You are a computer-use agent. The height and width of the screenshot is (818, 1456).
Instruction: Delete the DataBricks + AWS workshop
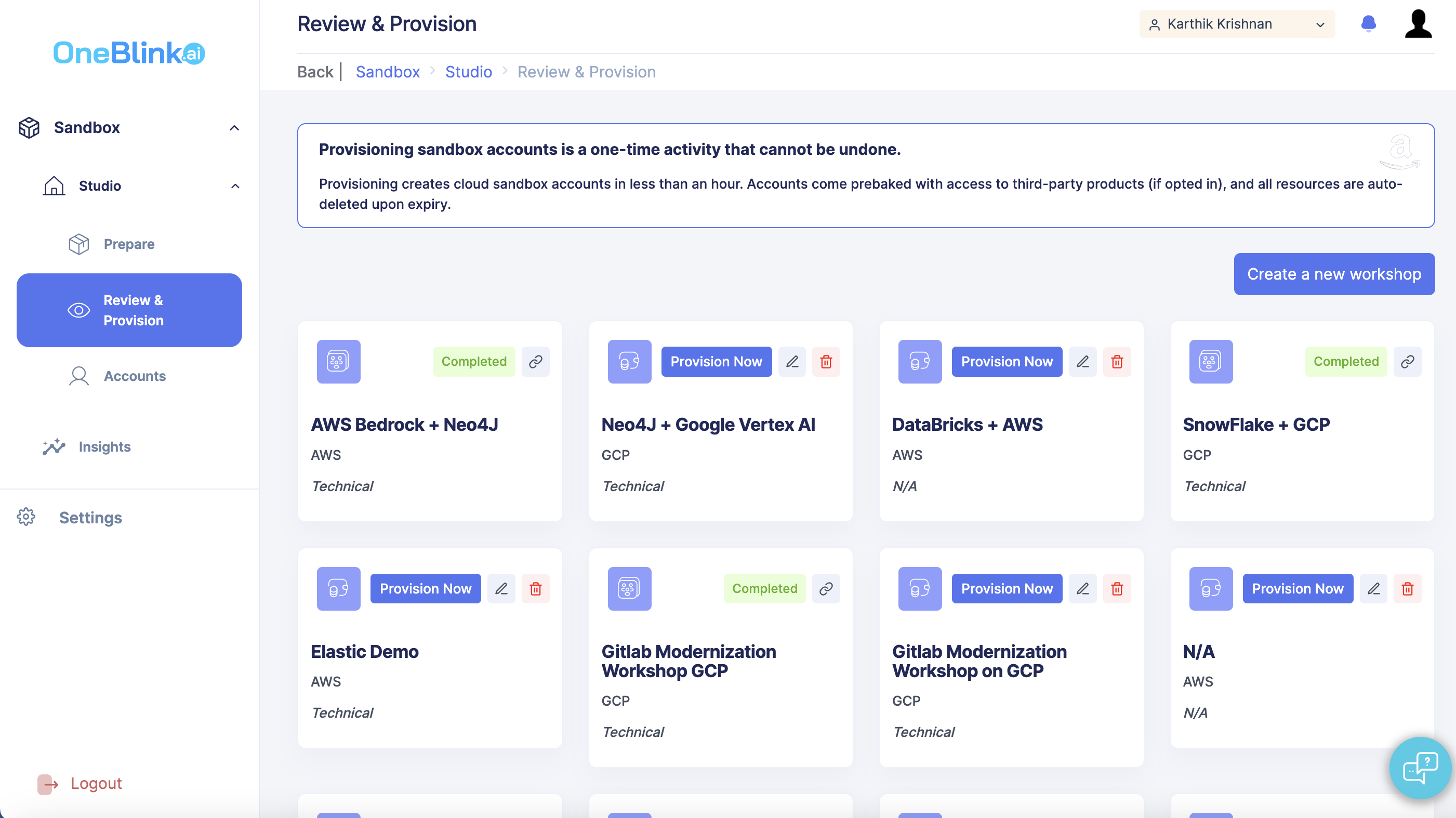1117,362
